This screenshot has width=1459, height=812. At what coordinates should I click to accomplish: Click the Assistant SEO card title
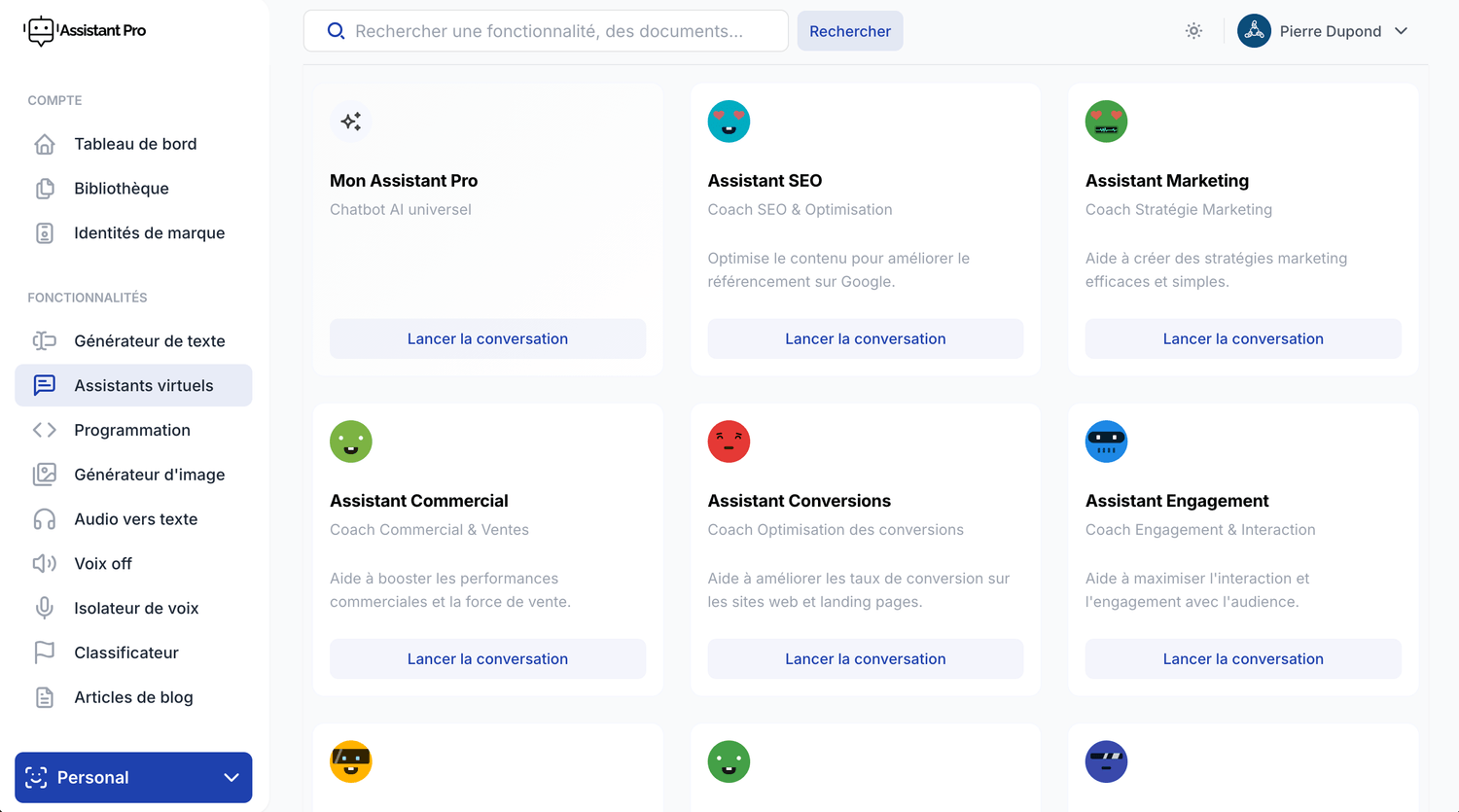click(765, 181)
